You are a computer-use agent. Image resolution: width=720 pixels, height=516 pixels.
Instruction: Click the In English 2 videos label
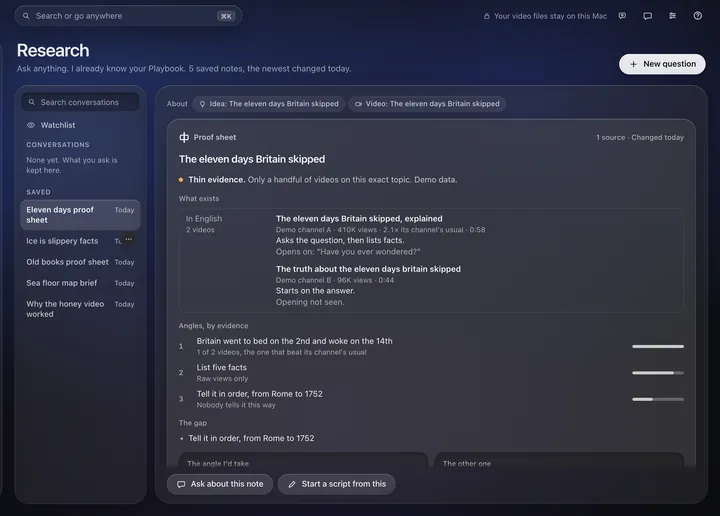[x=203, y=224]
